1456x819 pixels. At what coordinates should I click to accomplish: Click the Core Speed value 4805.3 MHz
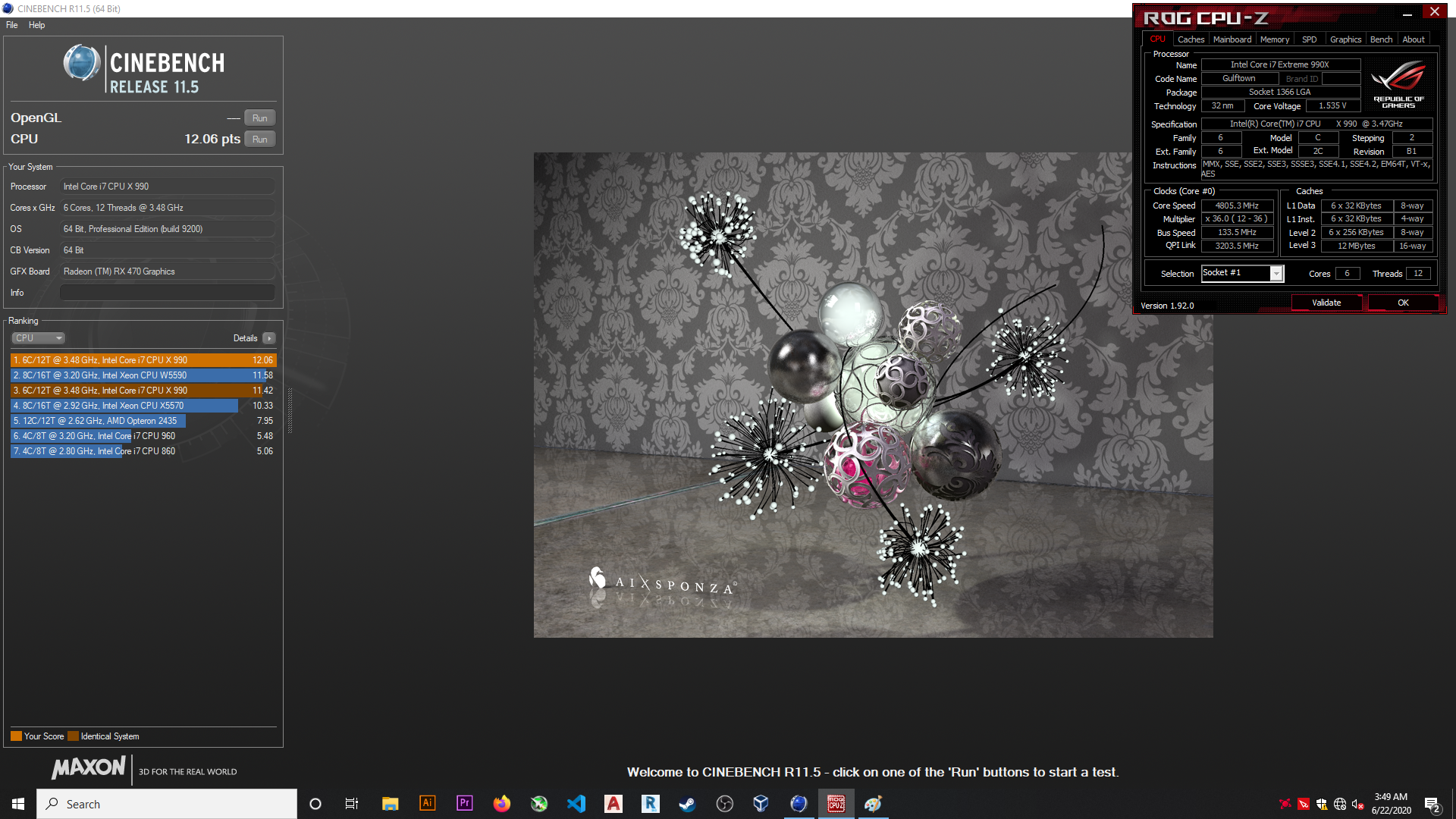click(1237, 206)
